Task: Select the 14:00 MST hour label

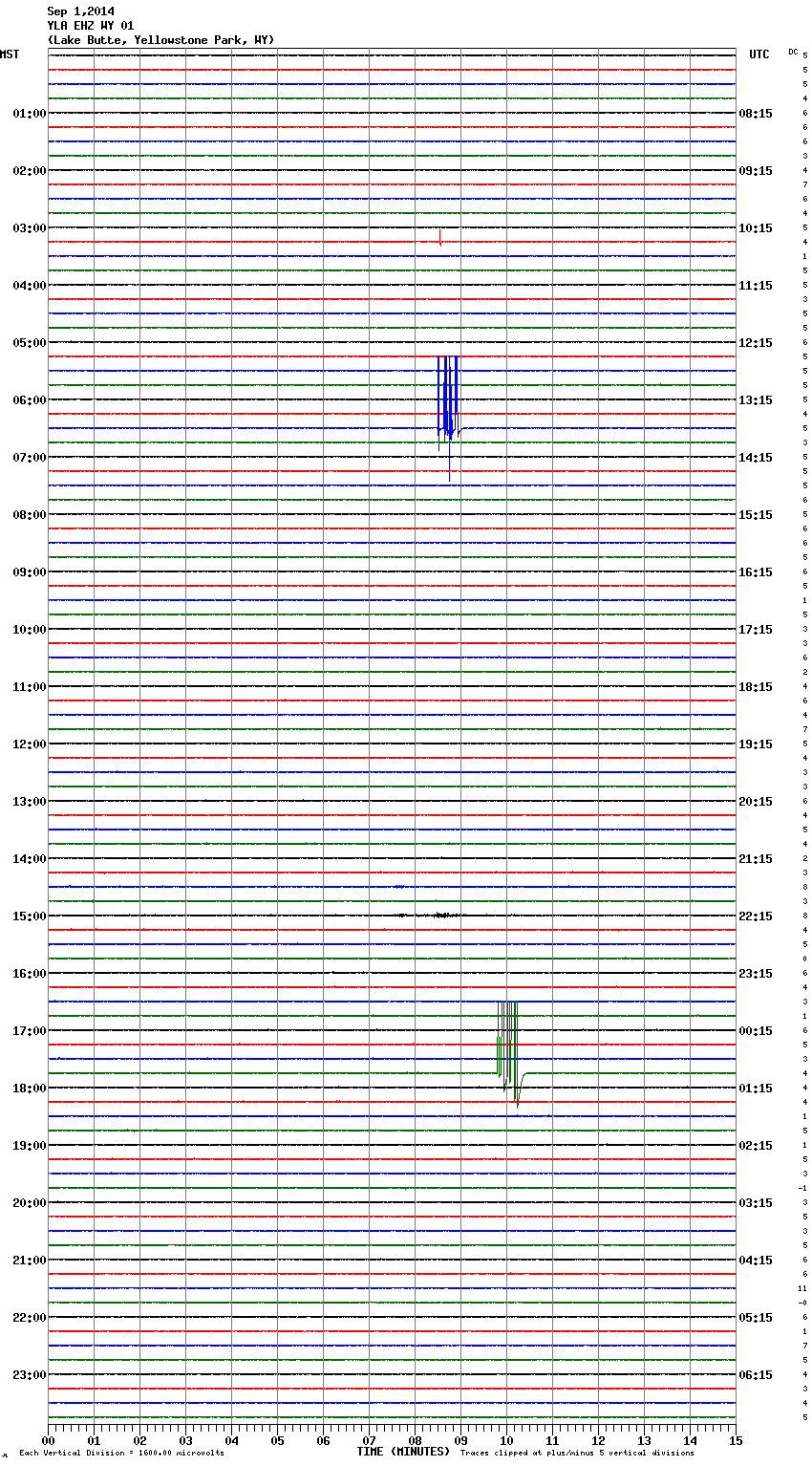Action: tap(30, 859)
